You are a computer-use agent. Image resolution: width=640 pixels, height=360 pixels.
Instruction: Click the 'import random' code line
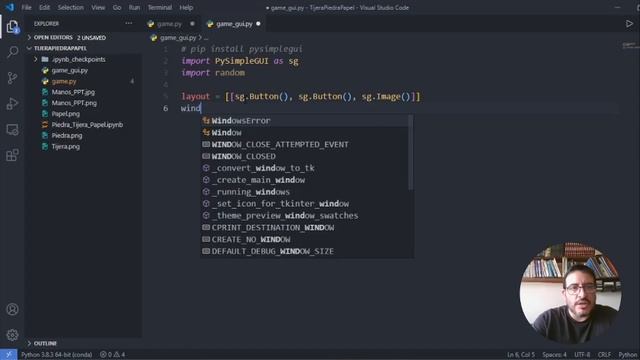[x=213, y=73]
